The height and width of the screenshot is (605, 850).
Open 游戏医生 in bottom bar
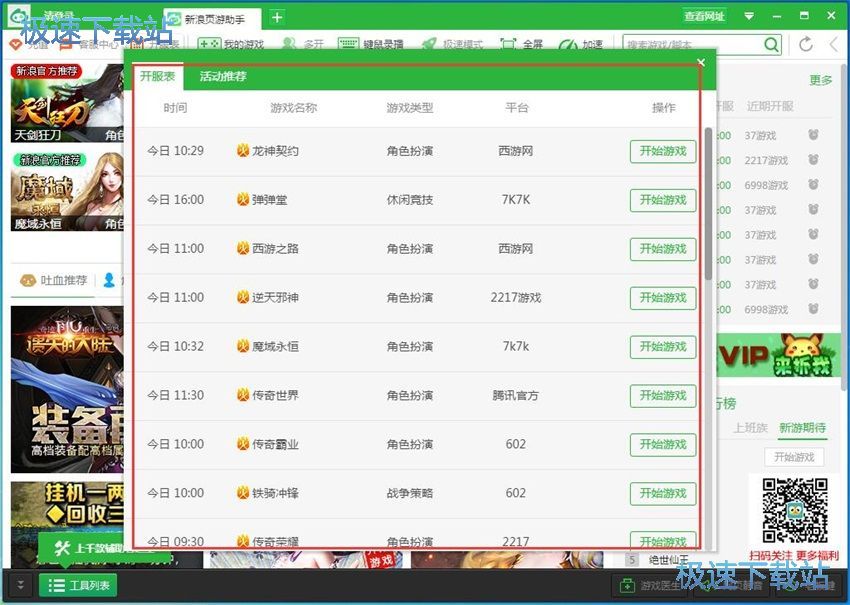pyautogui.click(x=650, y=585)
